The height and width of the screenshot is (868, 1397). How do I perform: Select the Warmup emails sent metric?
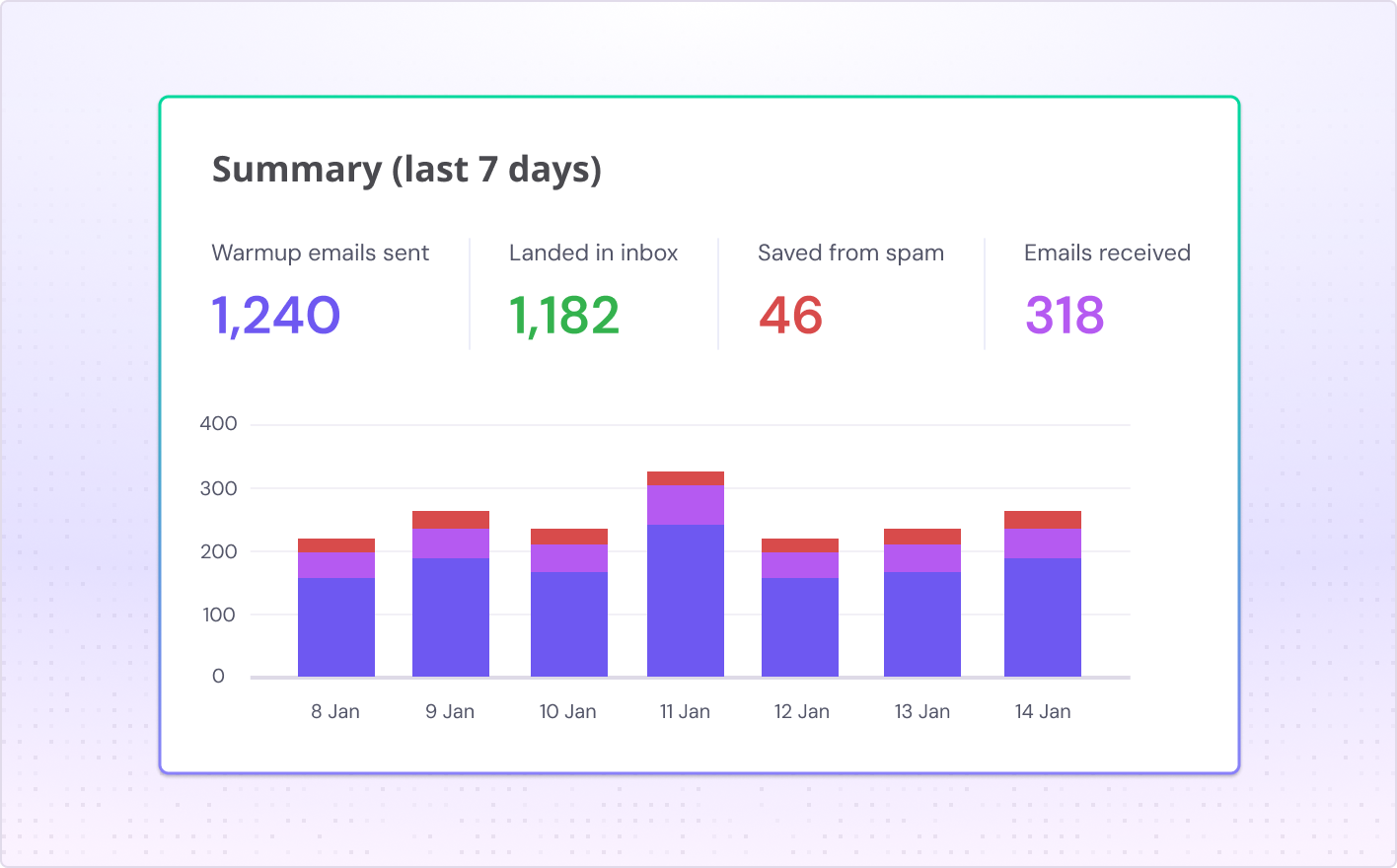click(320, 253)
